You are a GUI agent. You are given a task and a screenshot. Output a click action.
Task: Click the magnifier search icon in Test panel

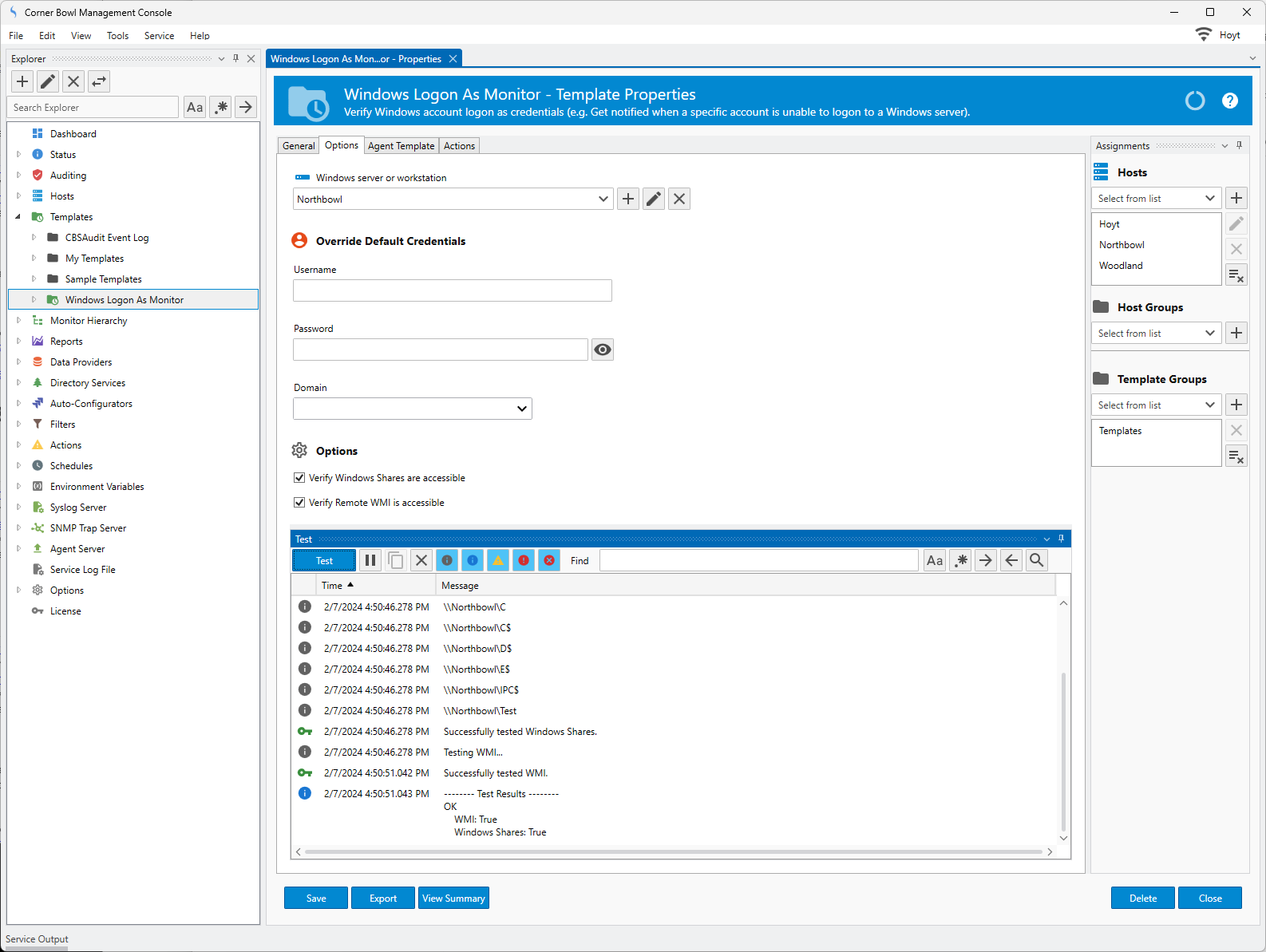click(1036, 560)
